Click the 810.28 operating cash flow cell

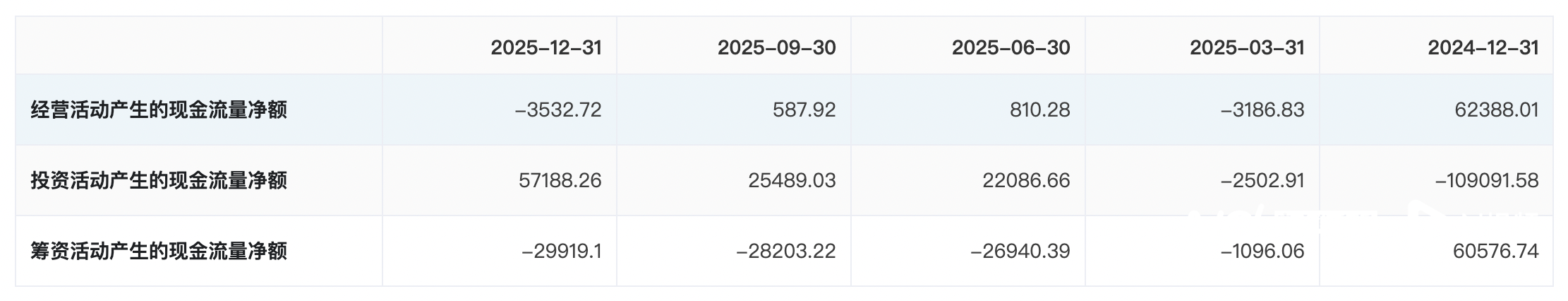click(x=1039, y=110)
